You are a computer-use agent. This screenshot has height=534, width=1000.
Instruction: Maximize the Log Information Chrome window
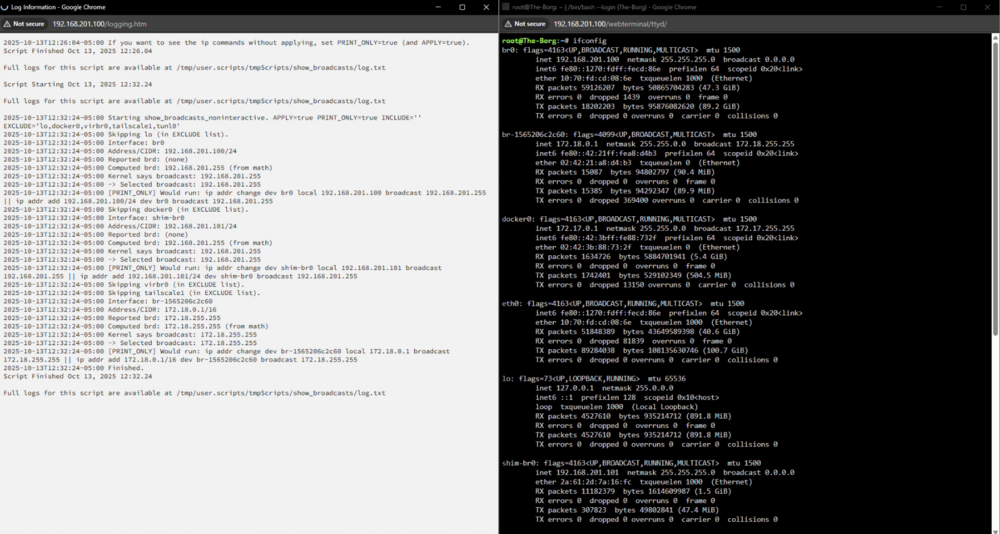point(462,7)
